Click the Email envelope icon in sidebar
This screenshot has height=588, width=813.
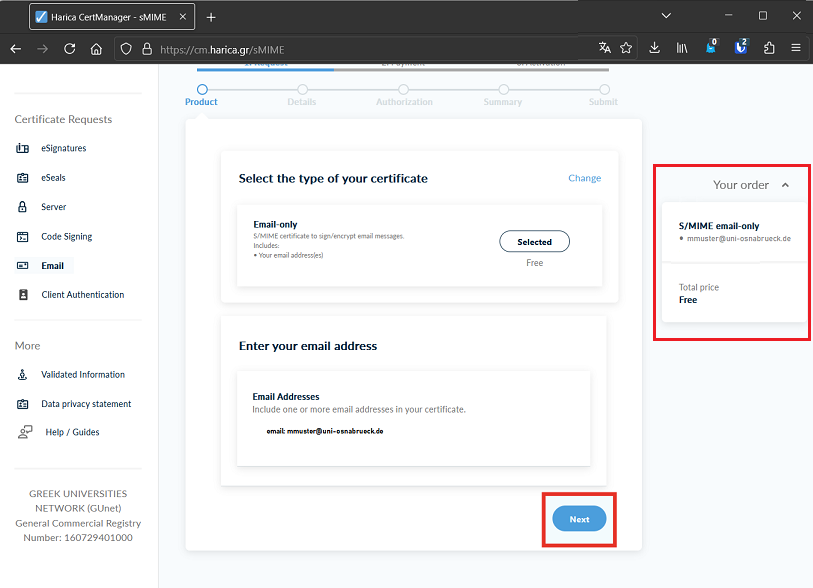[22, 265]
